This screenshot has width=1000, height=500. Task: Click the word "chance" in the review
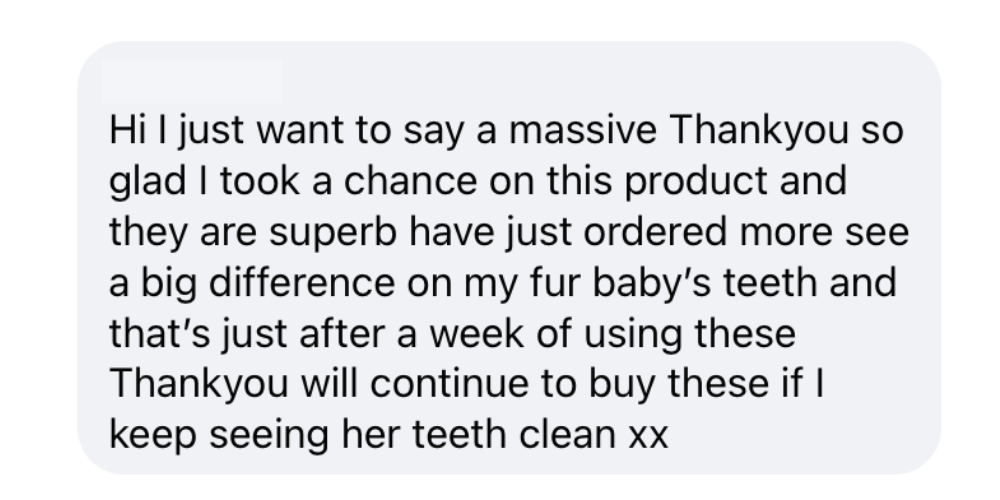(410, 181)
